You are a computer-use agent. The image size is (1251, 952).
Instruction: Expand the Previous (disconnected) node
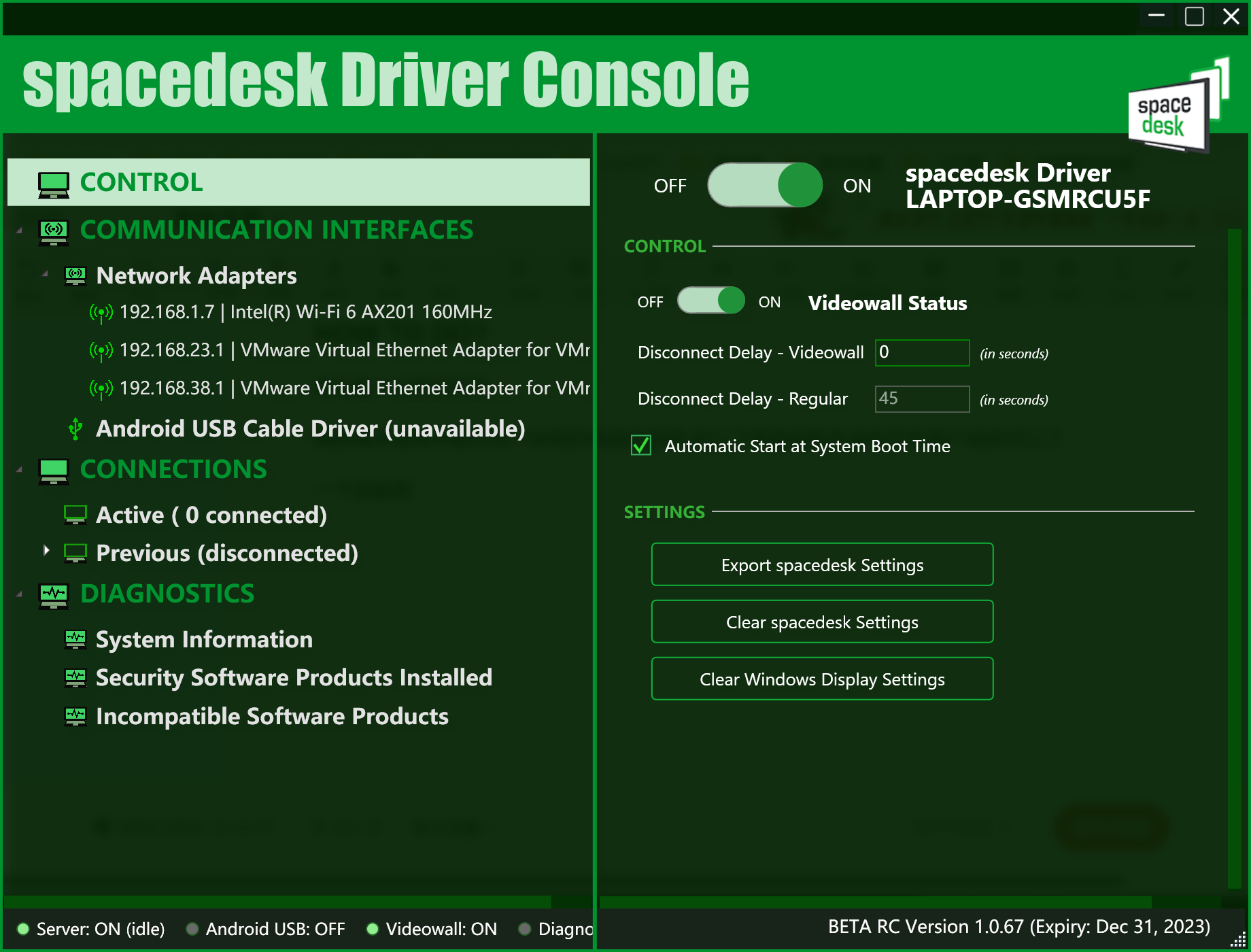click(46, 550)
